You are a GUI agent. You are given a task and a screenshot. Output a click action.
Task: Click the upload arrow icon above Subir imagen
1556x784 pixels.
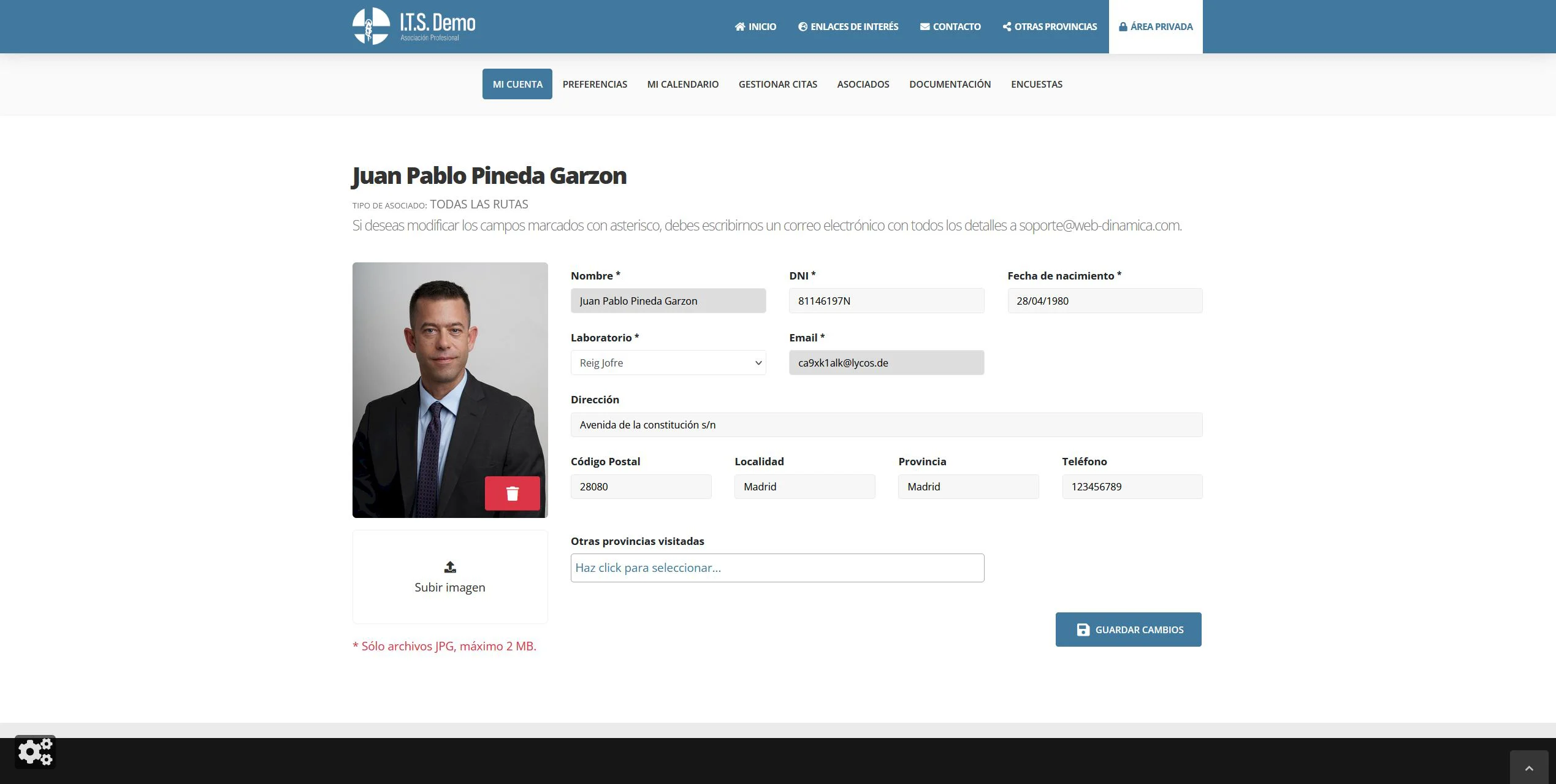450,567
